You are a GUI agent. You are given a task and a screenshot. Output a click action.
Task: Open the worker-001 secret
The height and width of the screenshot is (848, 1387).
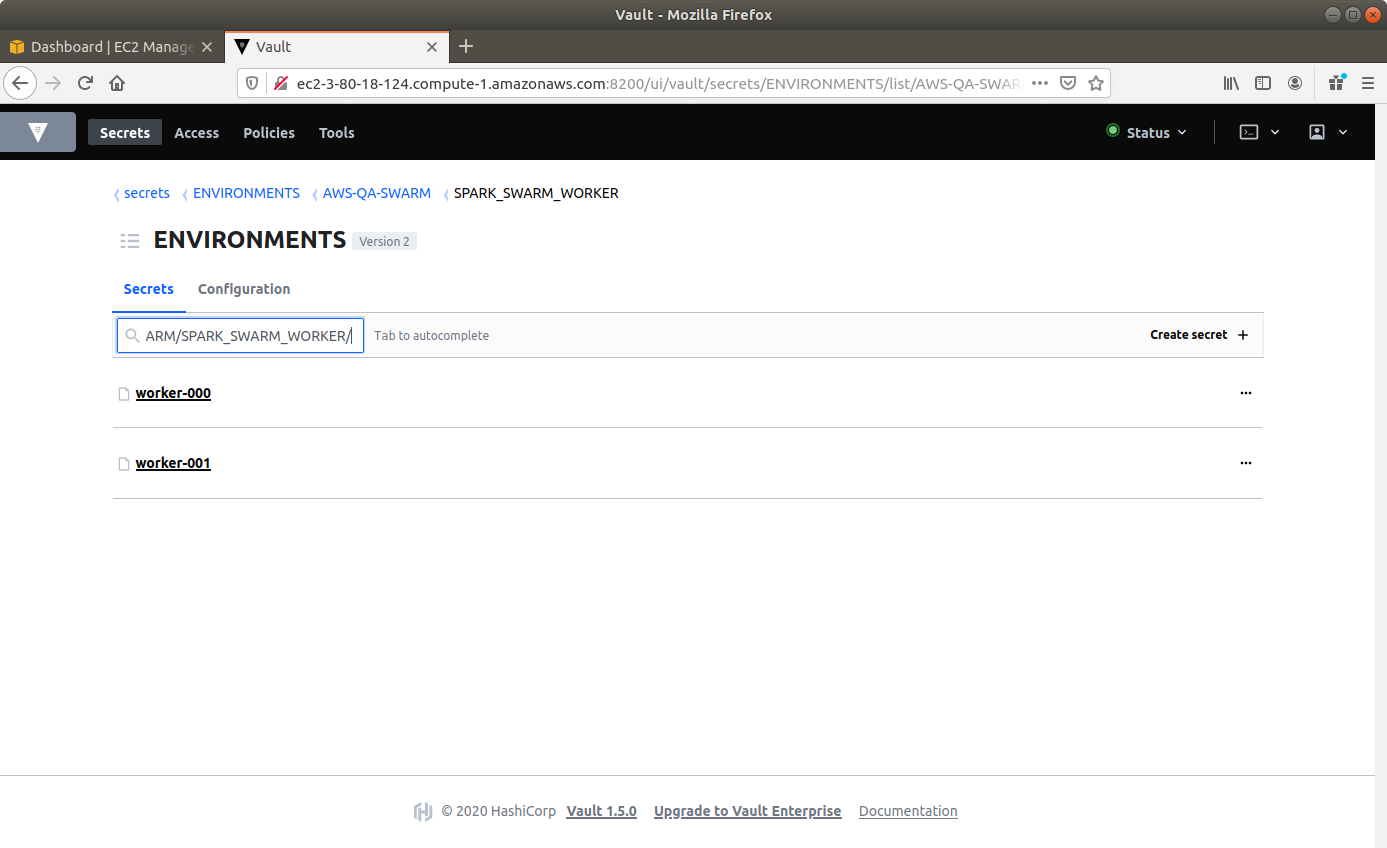coord(173,463)
